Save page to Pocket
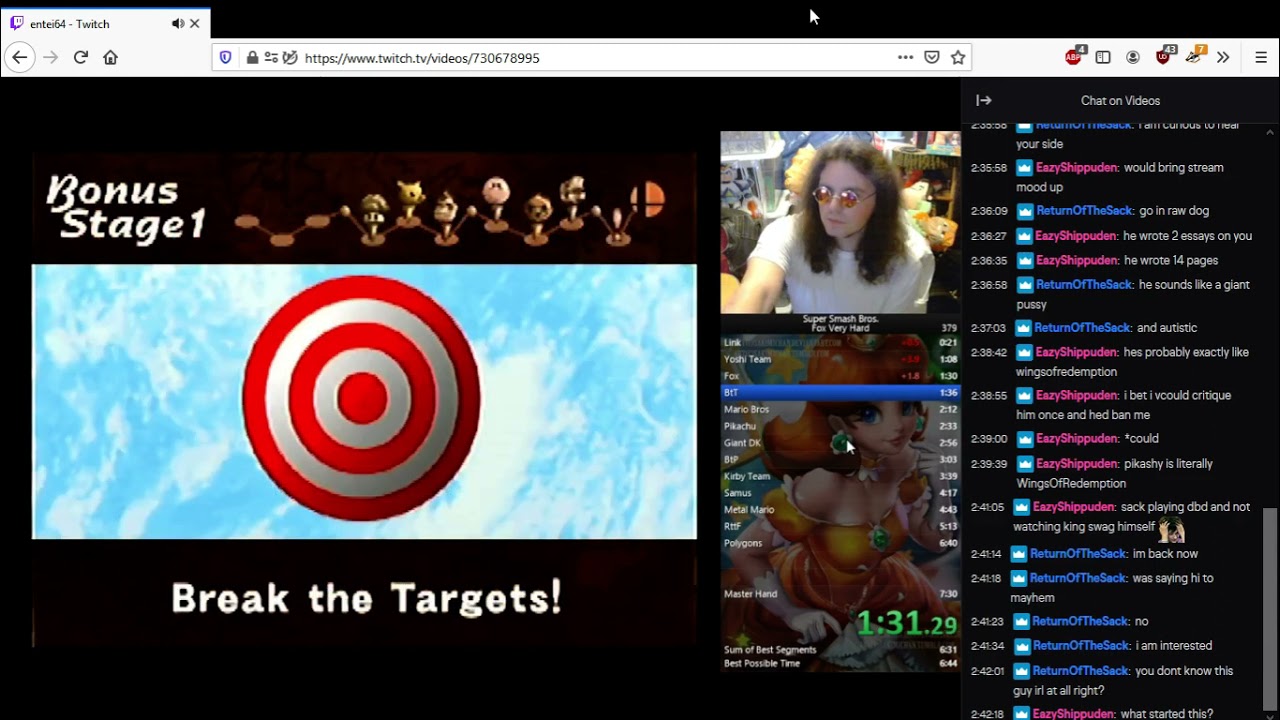The height and width of the screenshot is (720, 1280). click(x=932, y=58)
